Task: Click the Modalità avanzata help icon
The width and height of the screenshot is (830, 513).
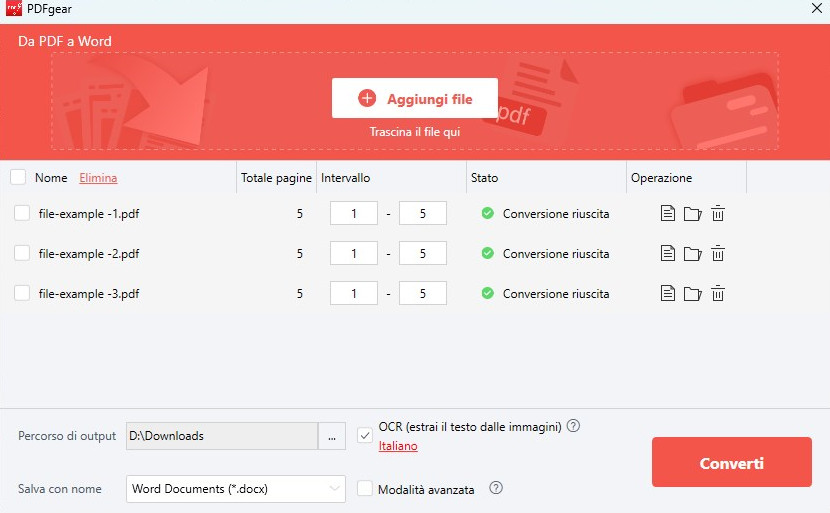Action: (496, 488)
